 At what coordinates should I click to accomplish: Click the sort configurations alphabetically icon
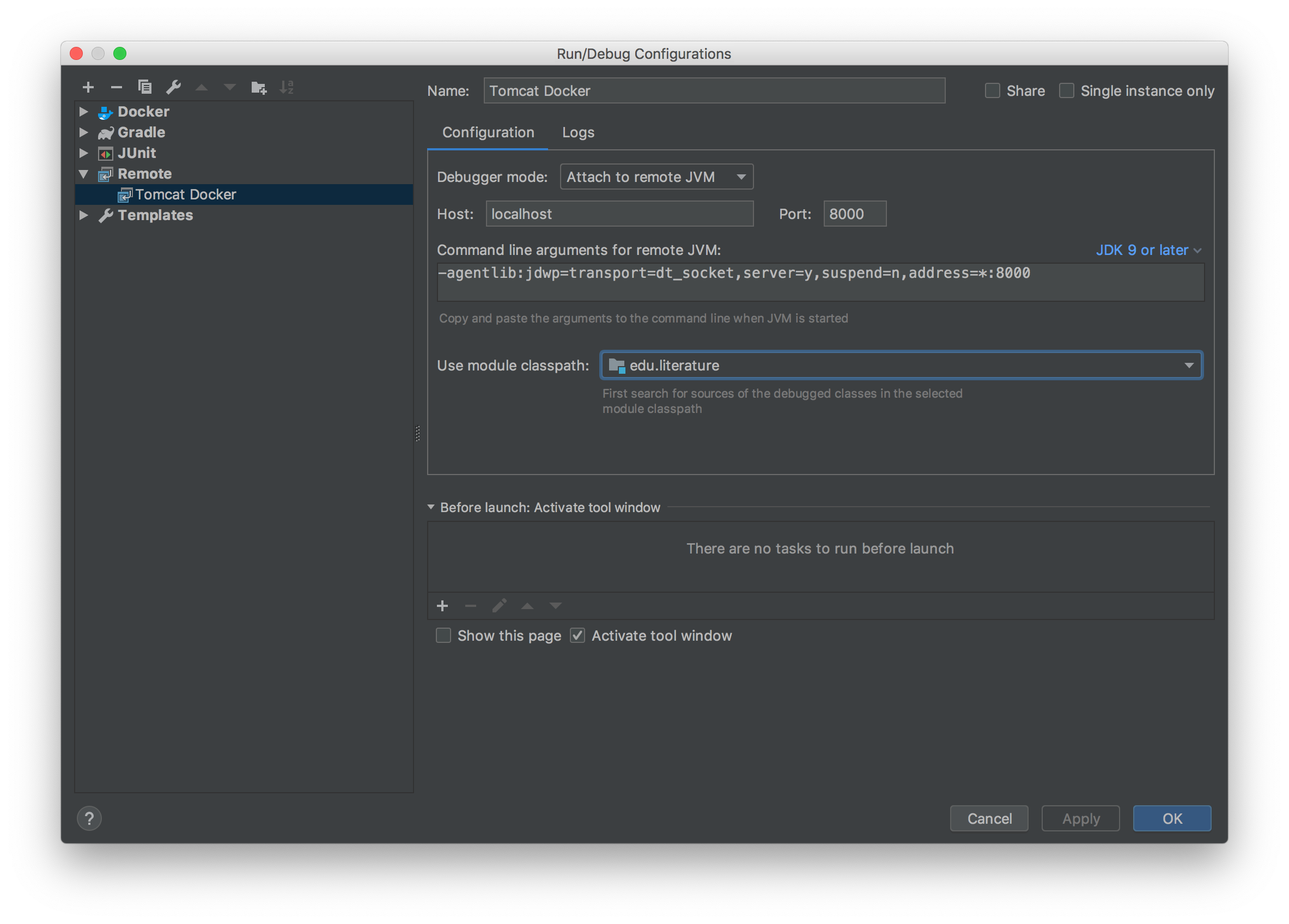pos(287,87)
